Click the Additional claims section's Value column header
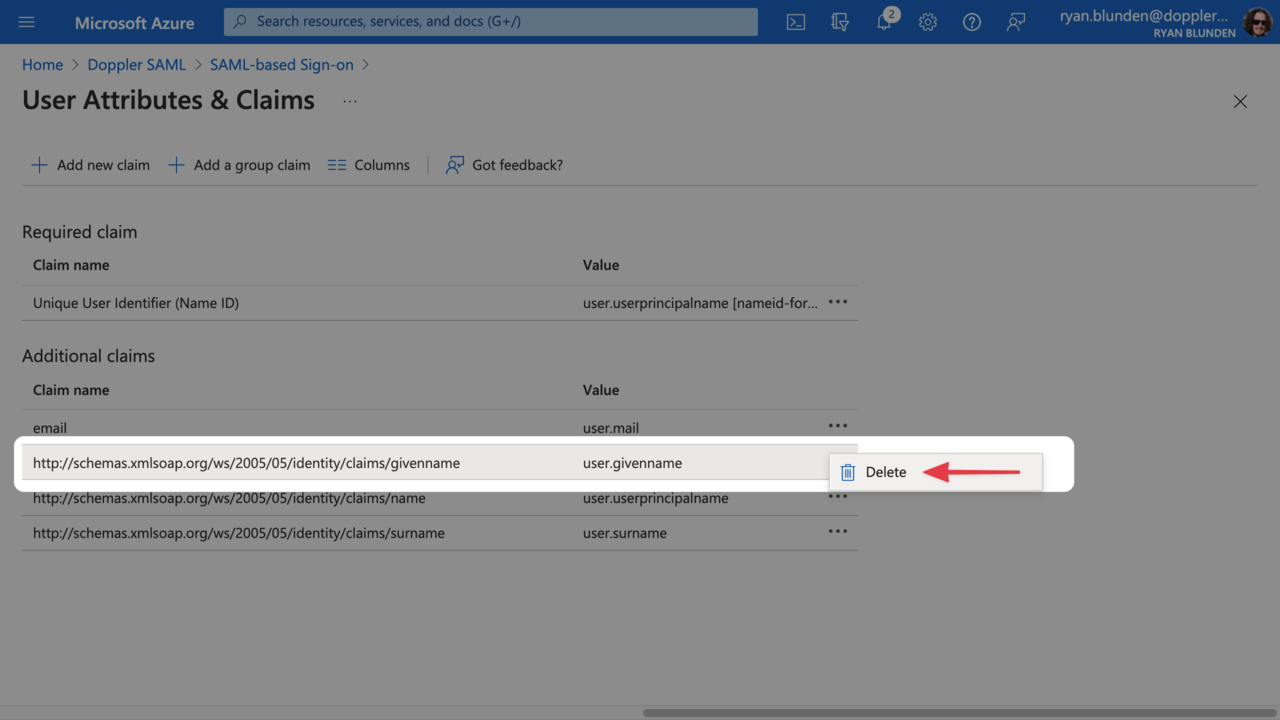This screenshot has height=720, width=1280. coord(601,390)
